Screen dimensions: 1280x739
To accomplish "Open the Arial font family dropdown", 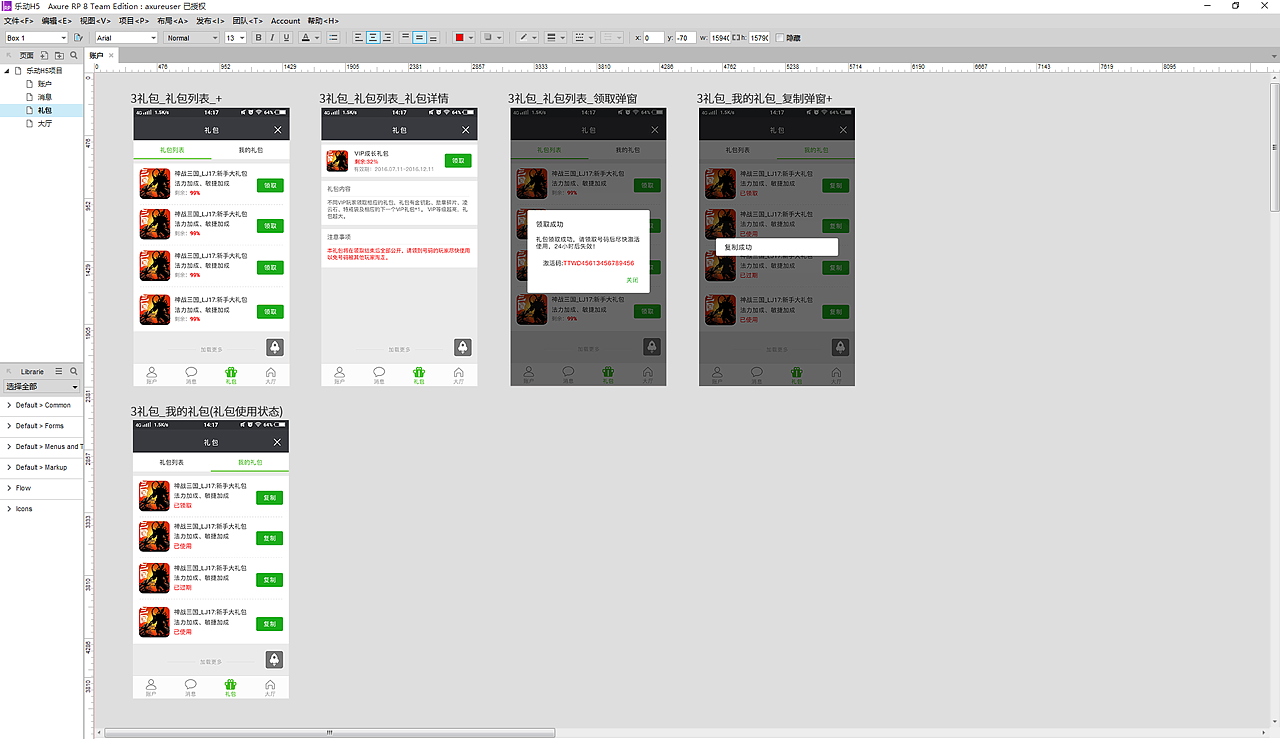I will [x=125, y=38].
